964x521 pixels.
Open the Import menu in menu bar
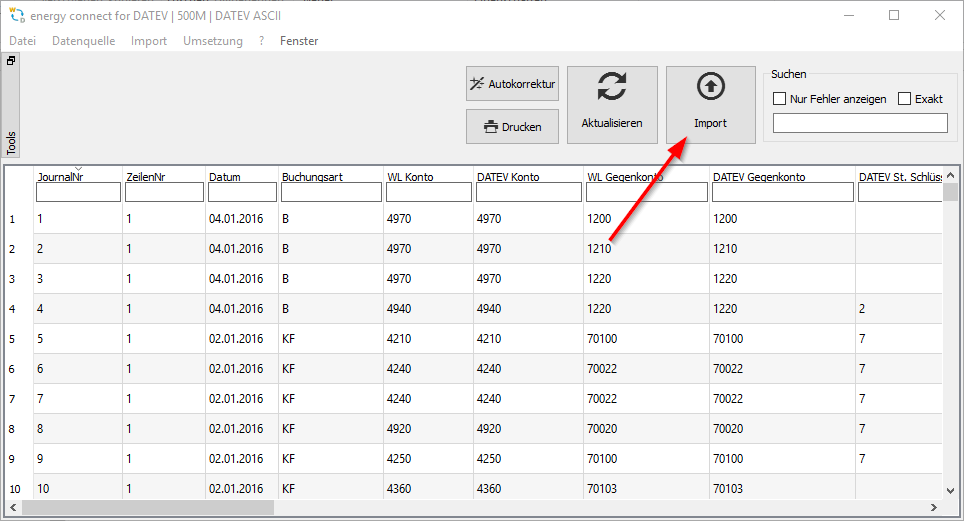coord(149,41)
